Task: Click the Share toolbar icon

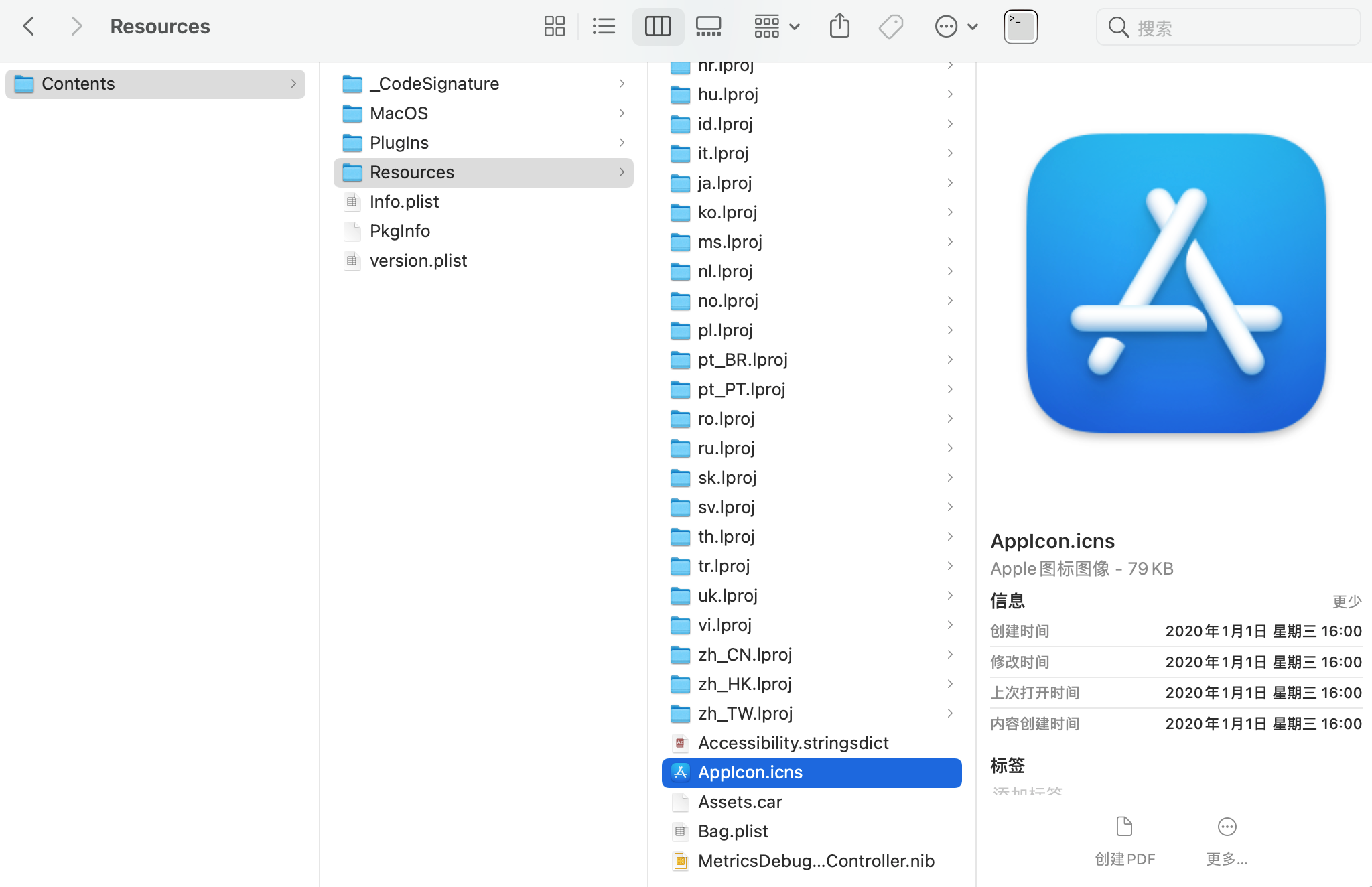Action: (839, 27)
